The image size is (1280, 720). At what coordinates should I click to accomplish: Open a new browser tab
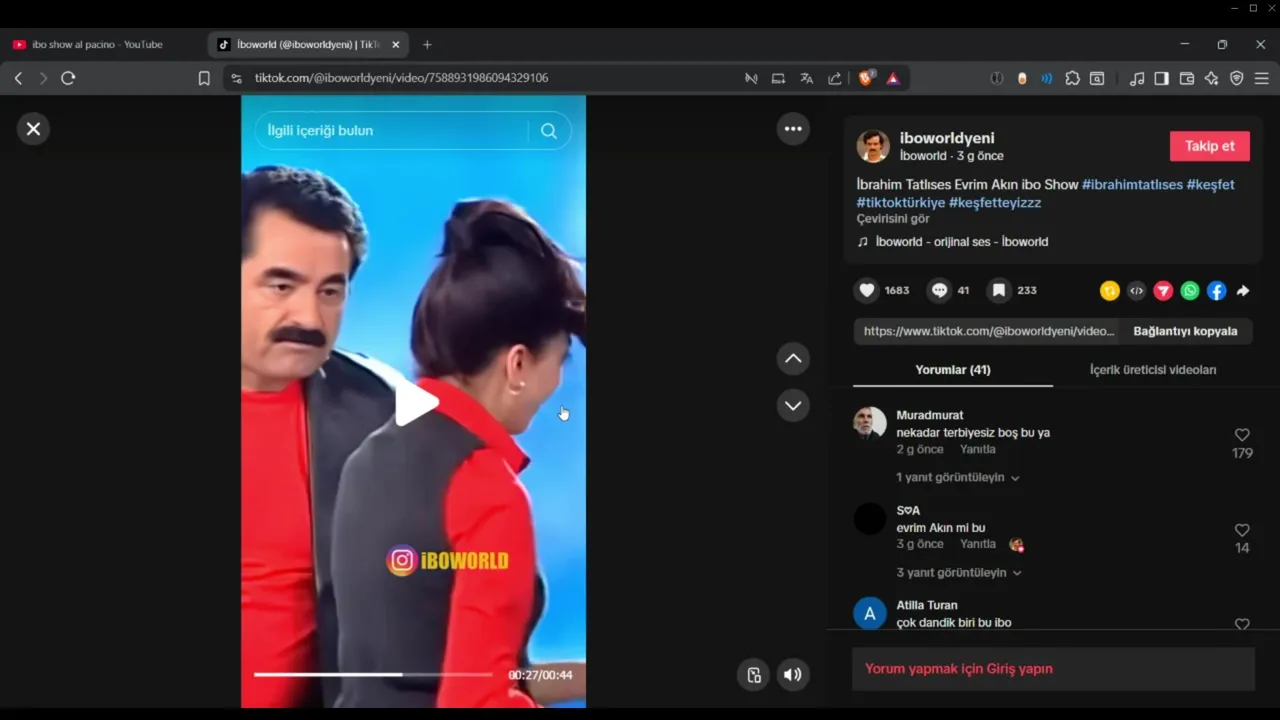click(x=427, y=44)
